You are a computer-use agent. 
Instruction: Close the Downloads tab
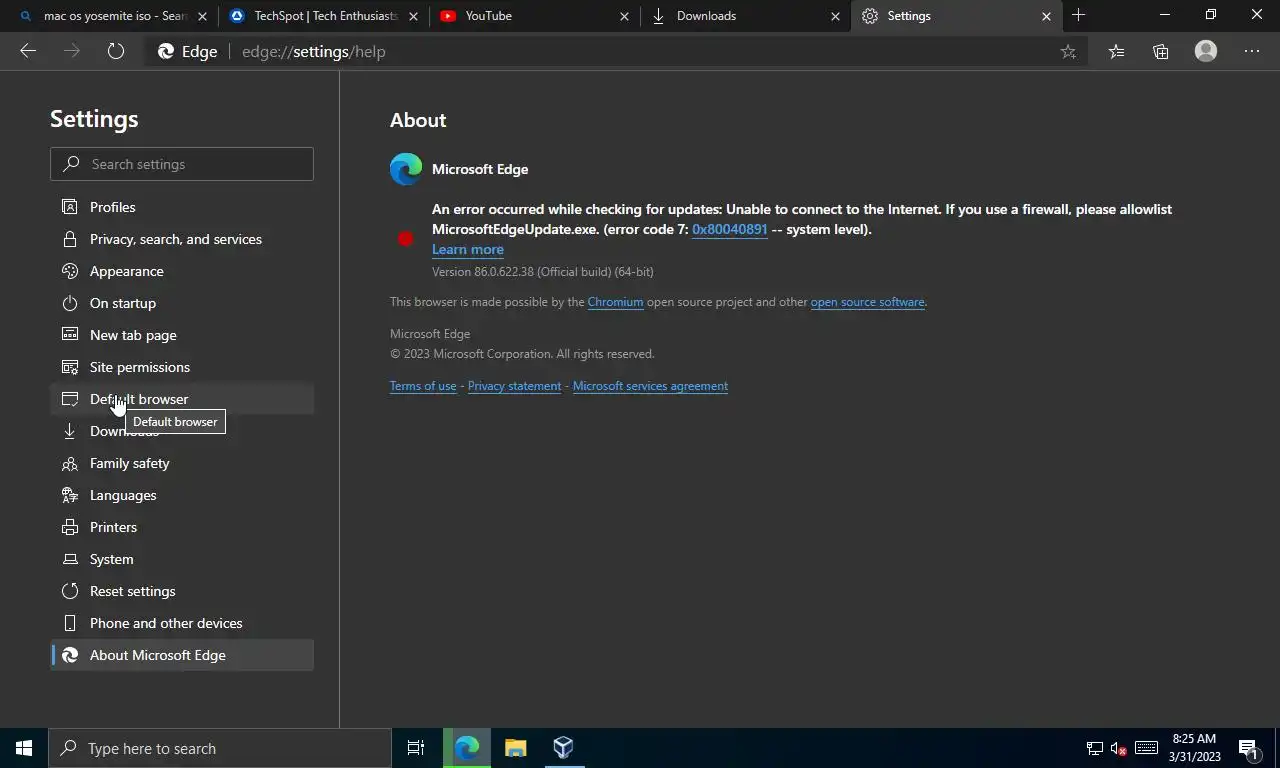(836, 16)
